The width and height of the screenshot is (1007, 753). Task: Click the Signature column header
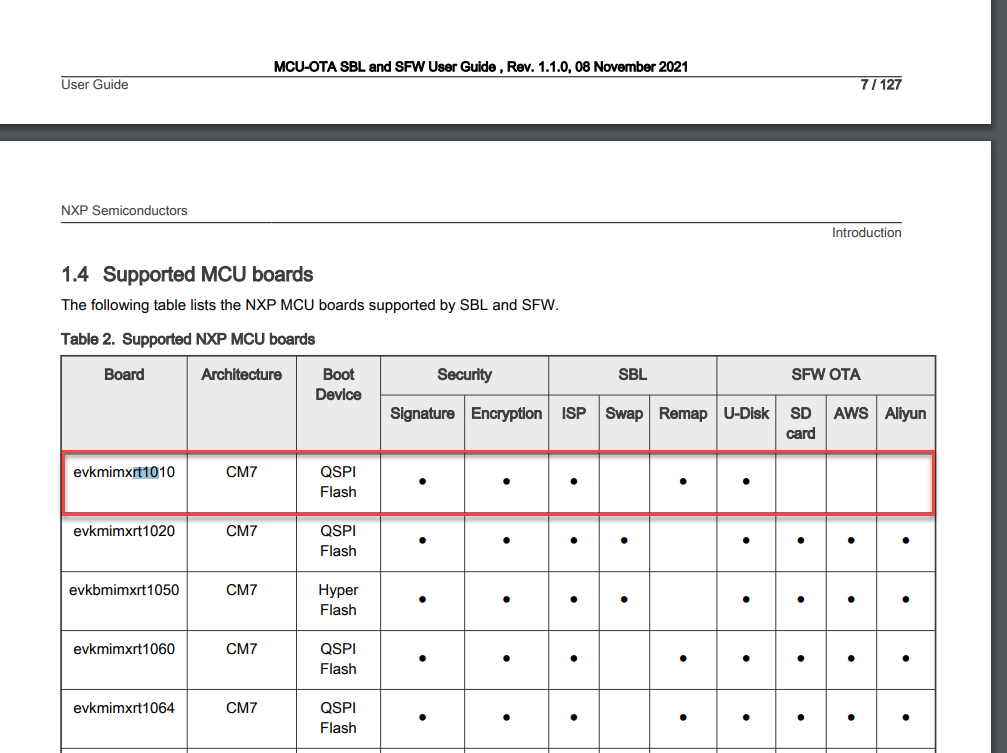tap(422, 413)
